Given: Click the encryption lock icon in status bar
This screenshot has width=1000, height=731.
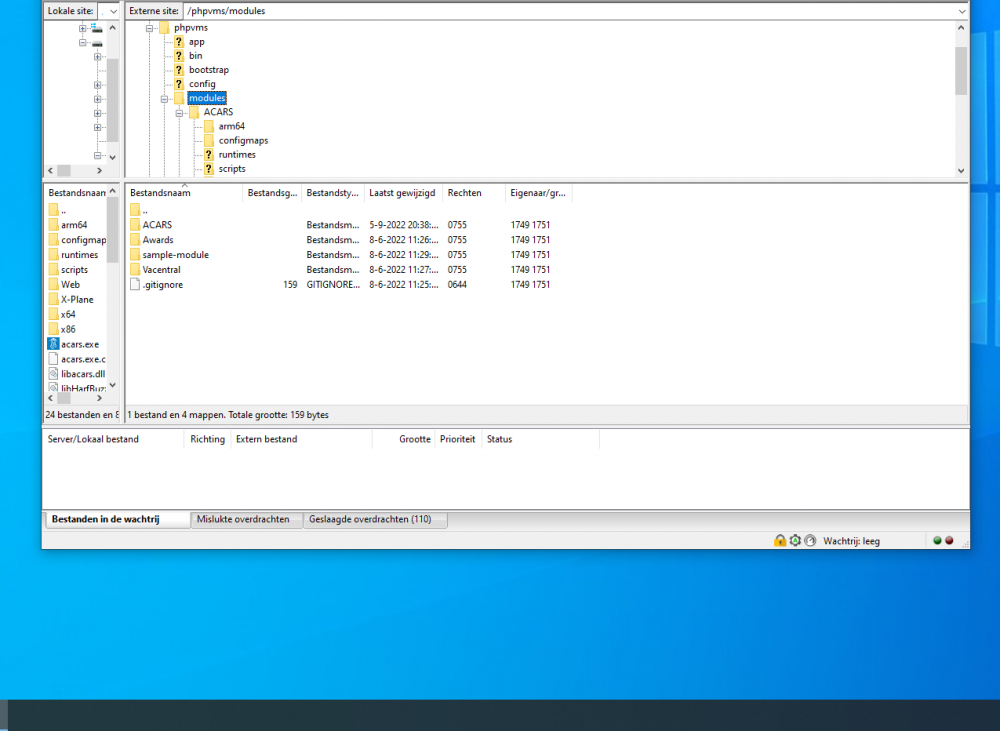Looking at the screenshot, I should (780, 540).
